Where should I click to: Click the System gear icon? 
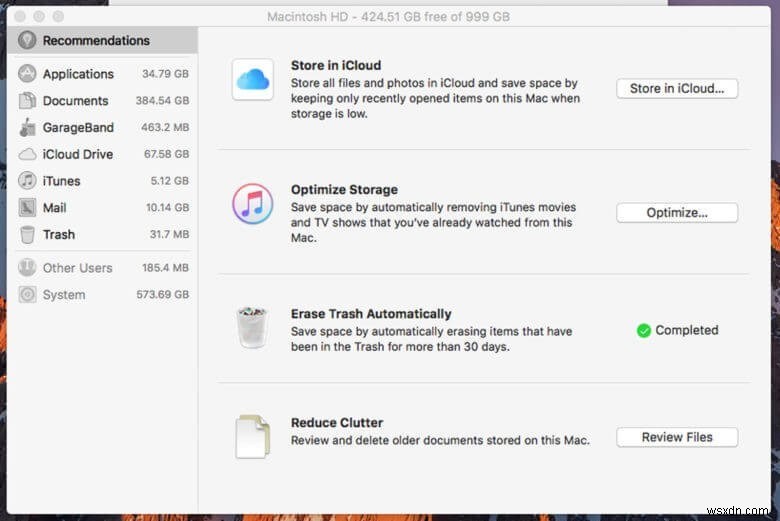pyautogui.click(x=27, y=295)
